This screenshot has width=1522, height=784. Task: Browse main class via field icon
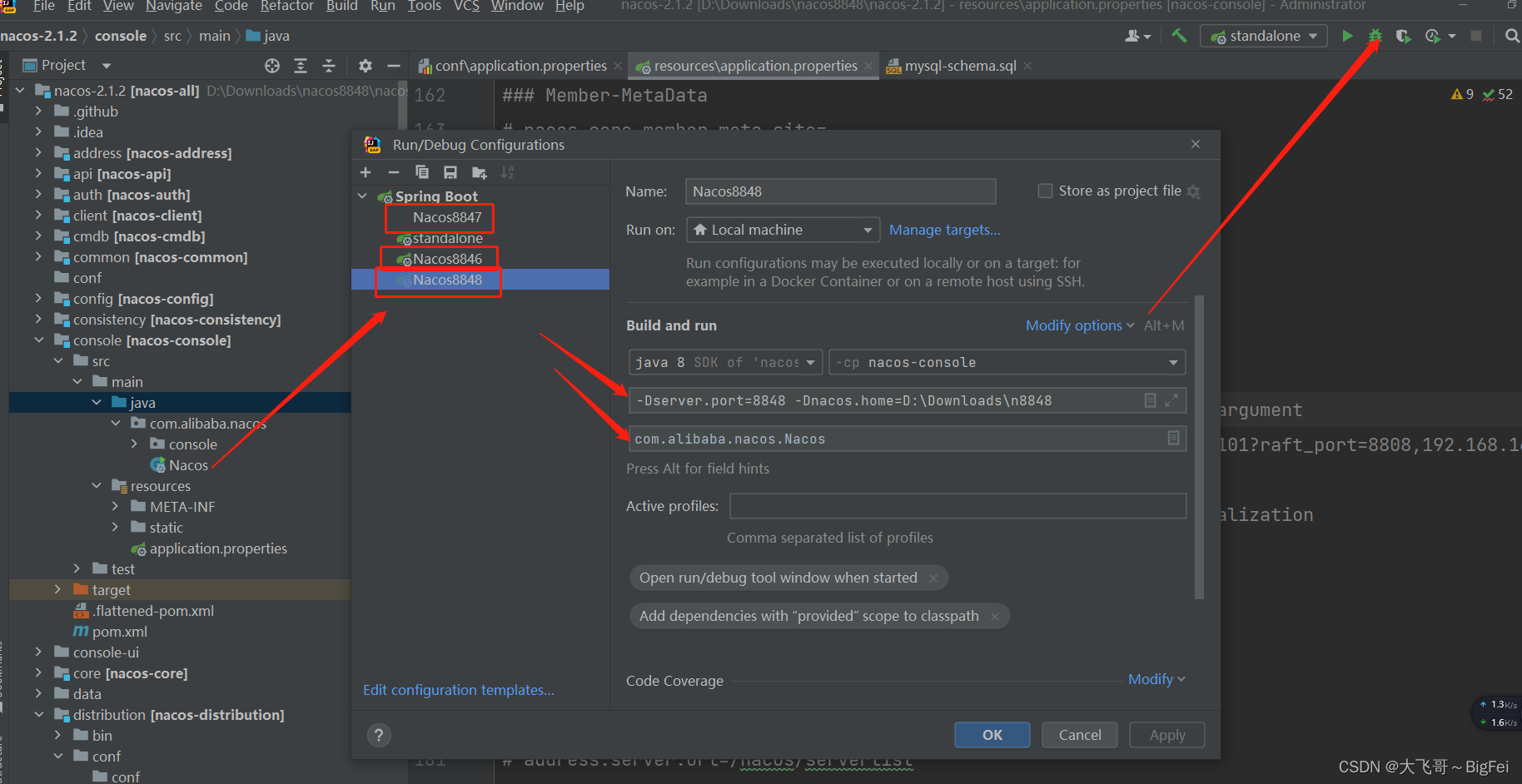[x=1173, y=438]
